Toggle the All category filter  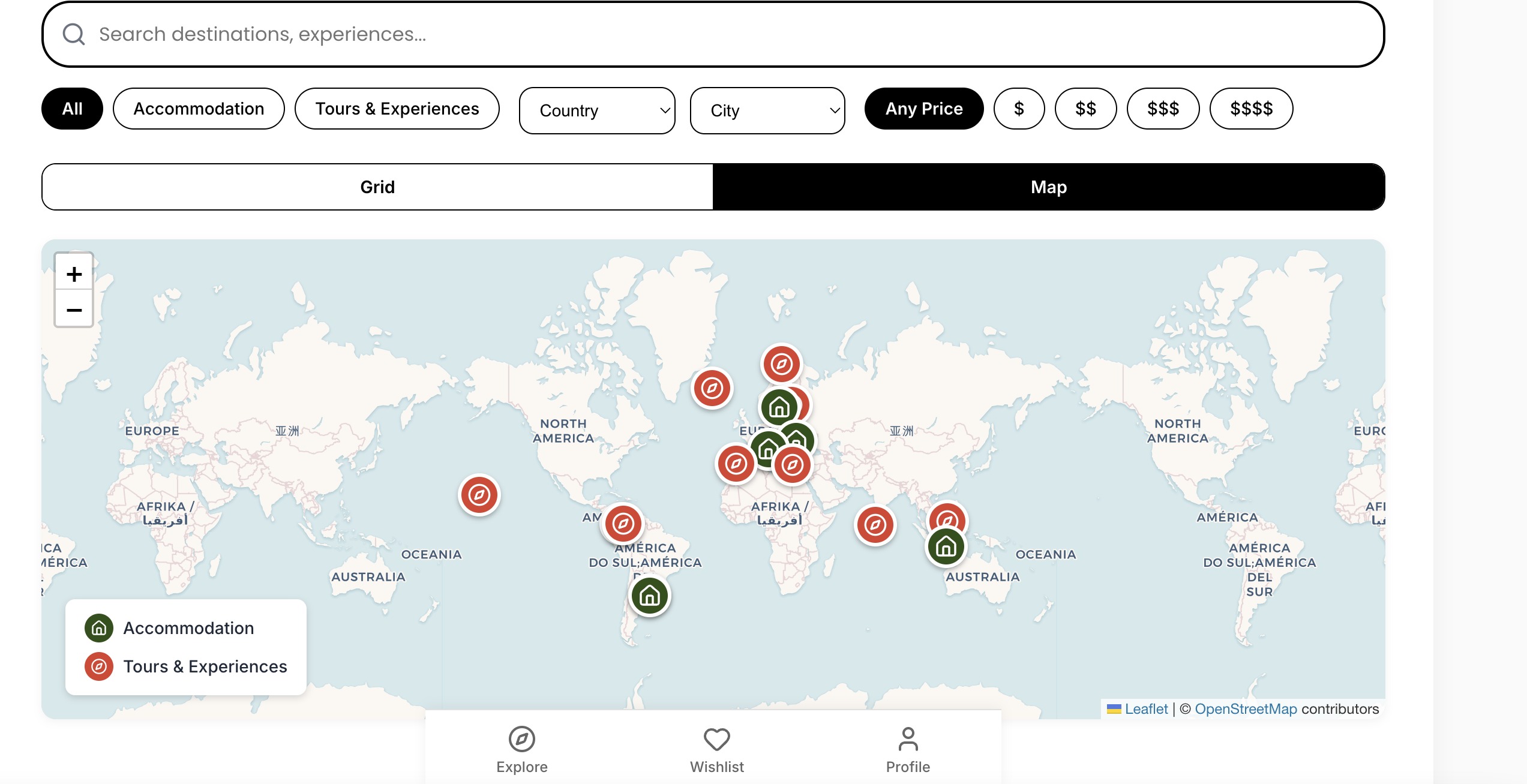coord(72,109)
